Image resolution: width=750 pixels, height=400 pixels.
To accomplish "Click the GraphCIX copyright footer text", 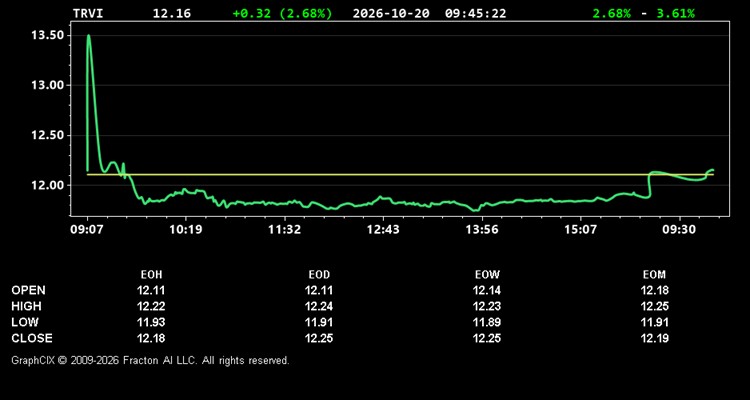I will tap(150, 360).
